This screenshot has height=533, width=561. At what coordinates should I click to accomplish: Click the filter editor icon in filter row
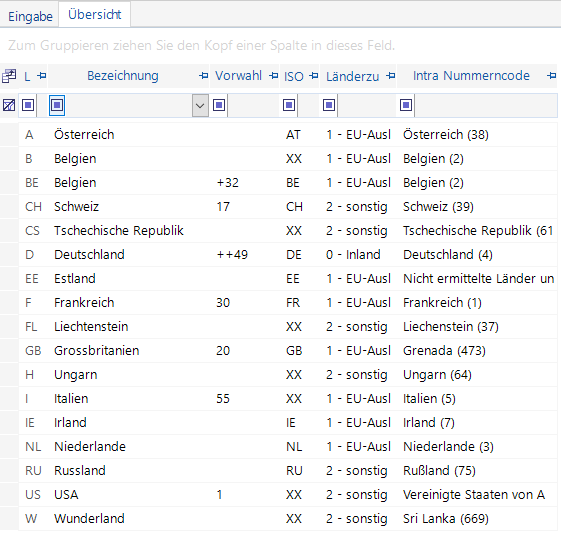(9, 105)
